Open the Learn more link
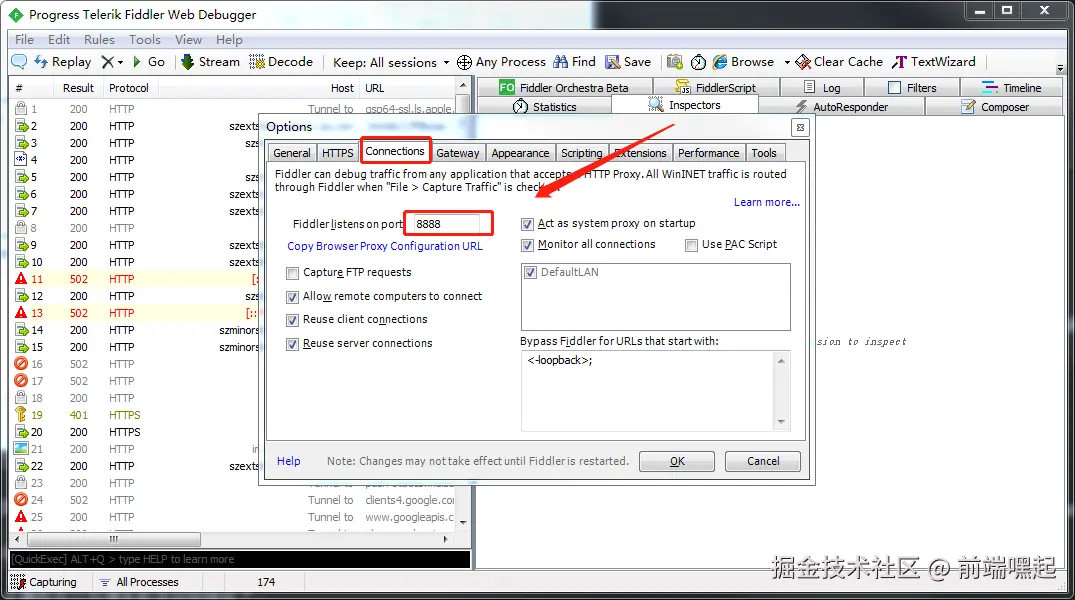This screenshot has width=1075, height=600. click(x=766, y=202)
